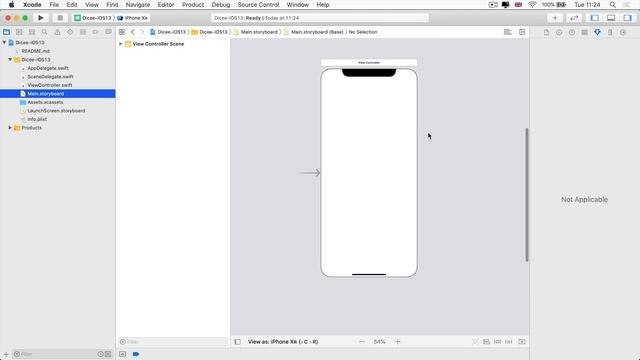Image resolution: width=640 pixels, height=360 pixels.
Task: Open the Debug navigator
Action: pyautogui.click(x=83, y=32)
